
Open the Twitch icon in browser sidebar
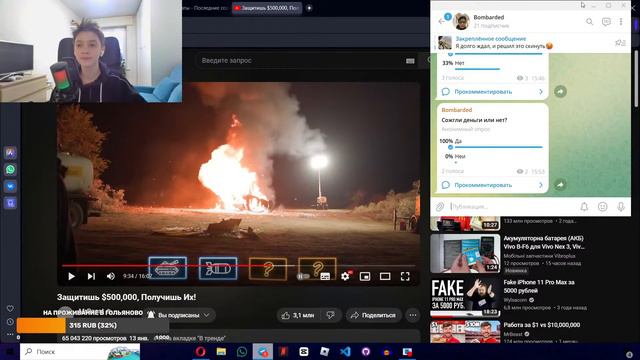(x=11, y=203)
